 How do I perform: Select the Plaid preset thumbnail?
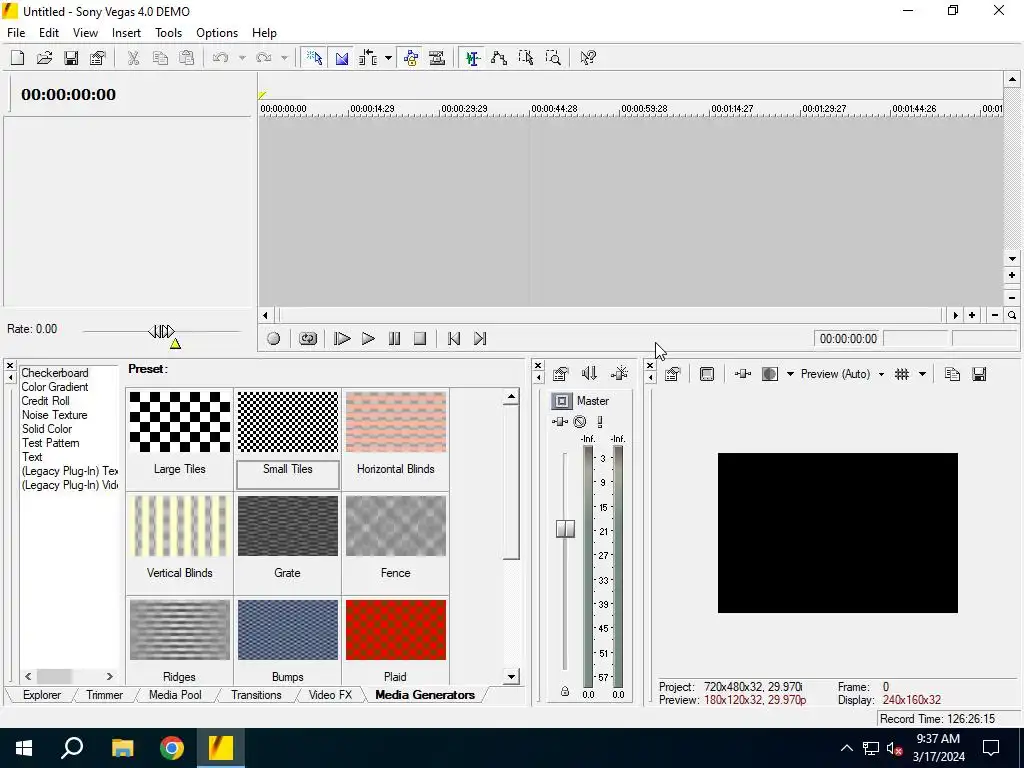(396, 630)
